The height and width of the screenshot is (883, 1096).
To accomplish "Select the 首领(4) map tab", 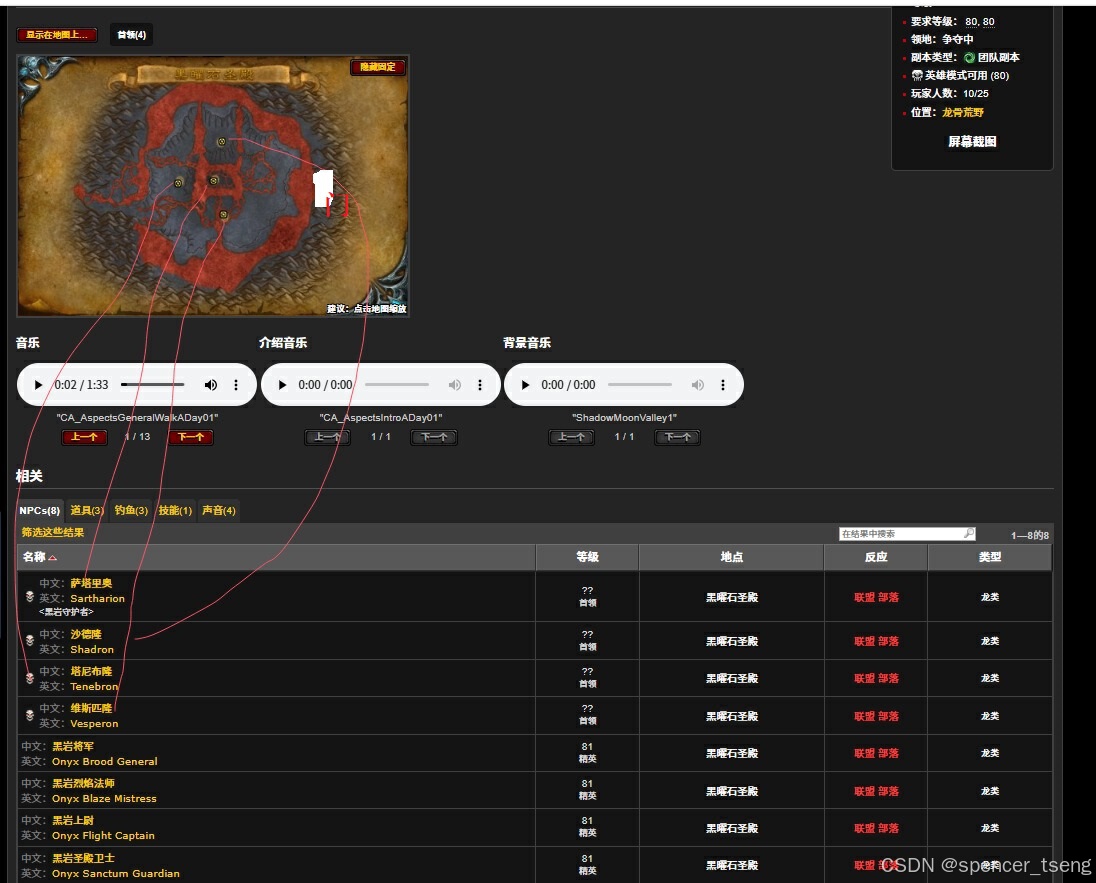I will click(x=131, y=34).
